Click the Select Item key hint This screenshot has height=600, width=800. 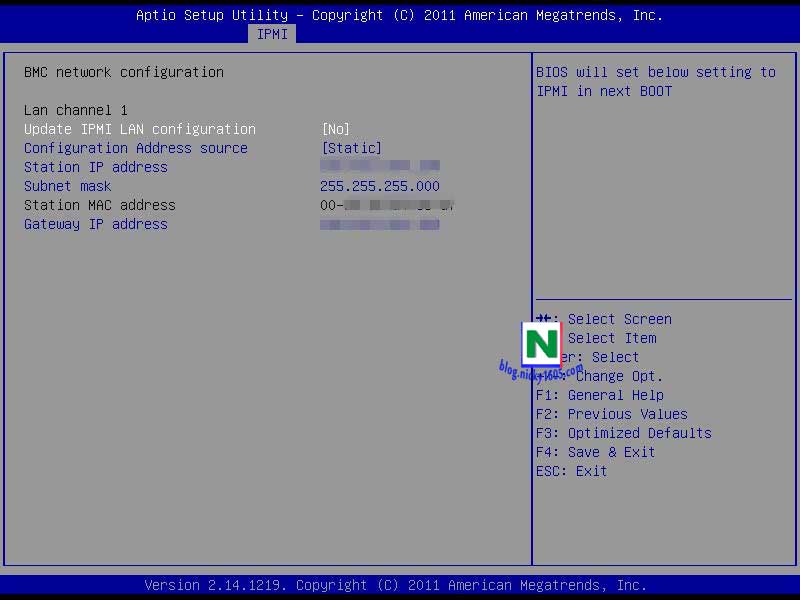tap(612, 338)
